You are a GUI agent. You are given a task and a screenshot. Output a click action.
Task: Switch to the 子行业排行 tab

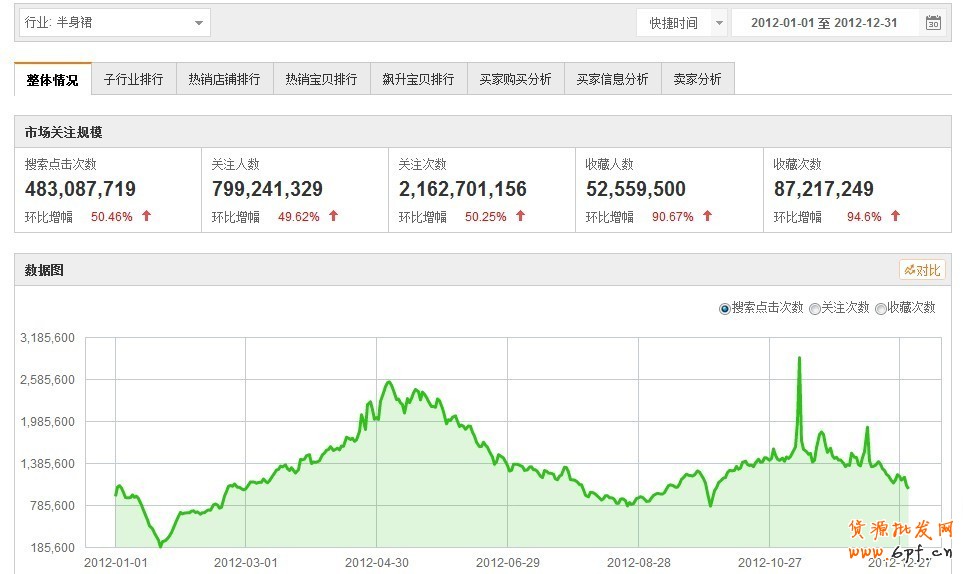pyautogui.click(x=133, y=80)
